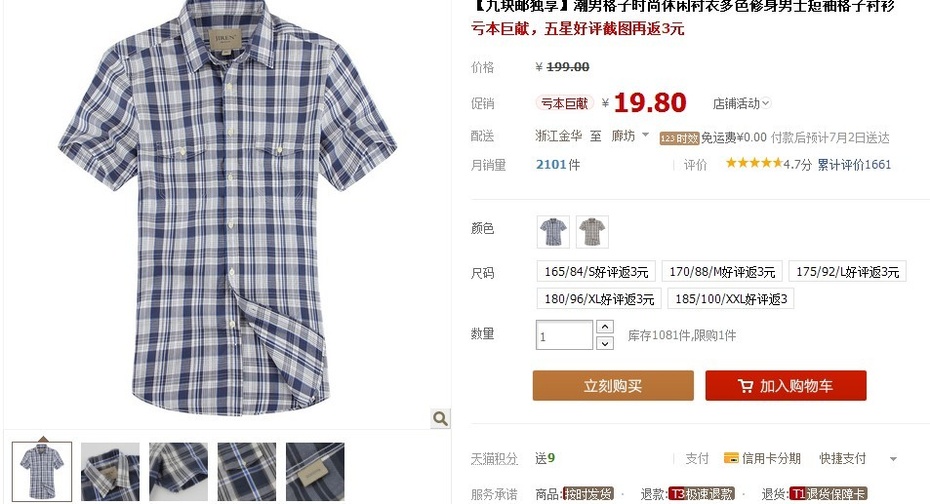Expand the 店铺活动 dropdown
This screenshot has width=930, height=504.
click(x=741, y=104)
